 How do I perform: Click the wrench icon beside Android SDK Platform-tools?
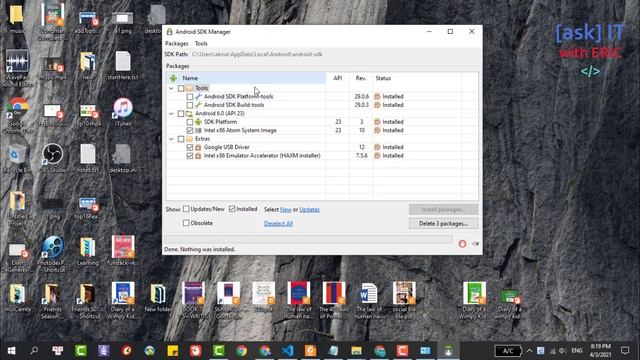198,97
